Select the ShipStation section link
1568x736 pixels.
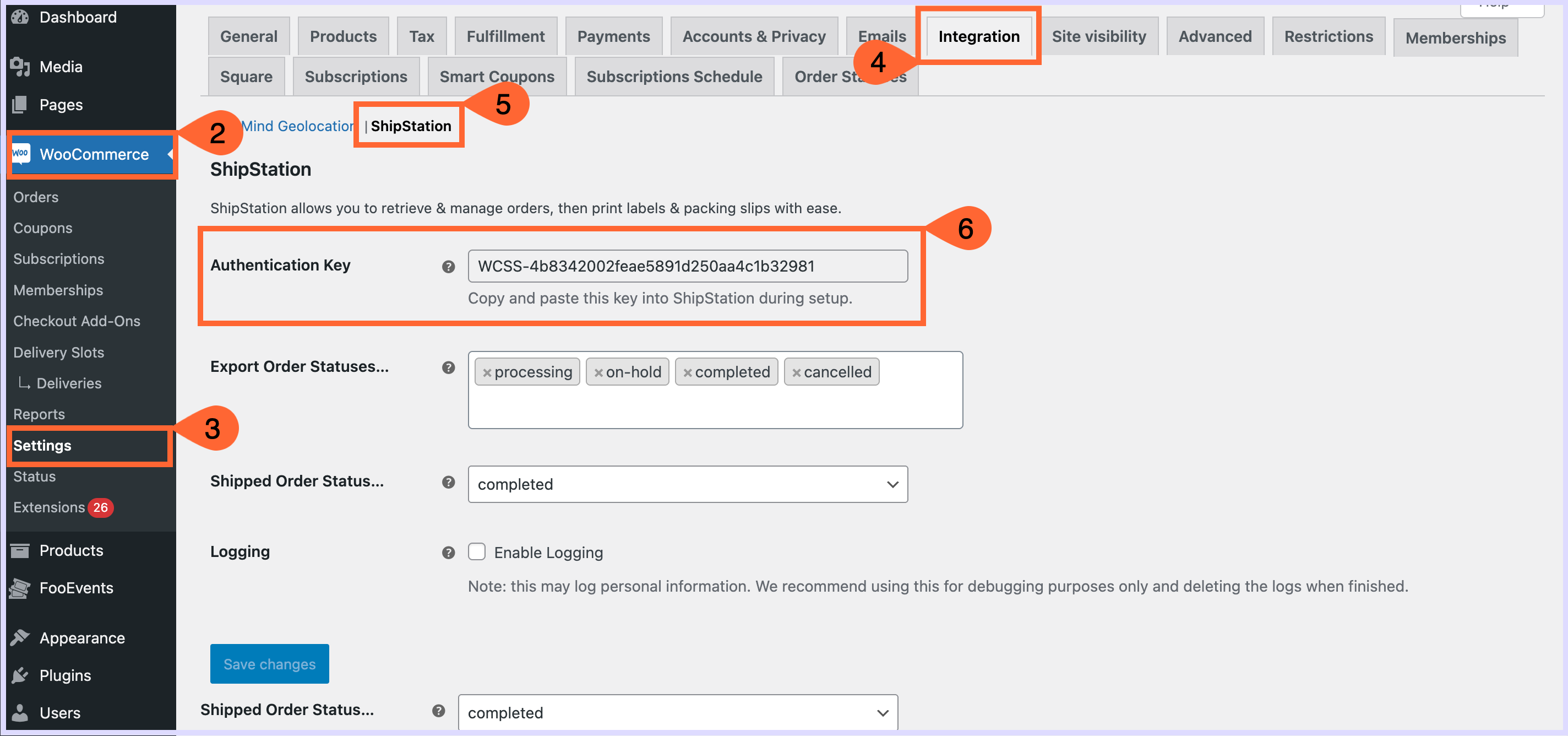click(x=411, y=126)
